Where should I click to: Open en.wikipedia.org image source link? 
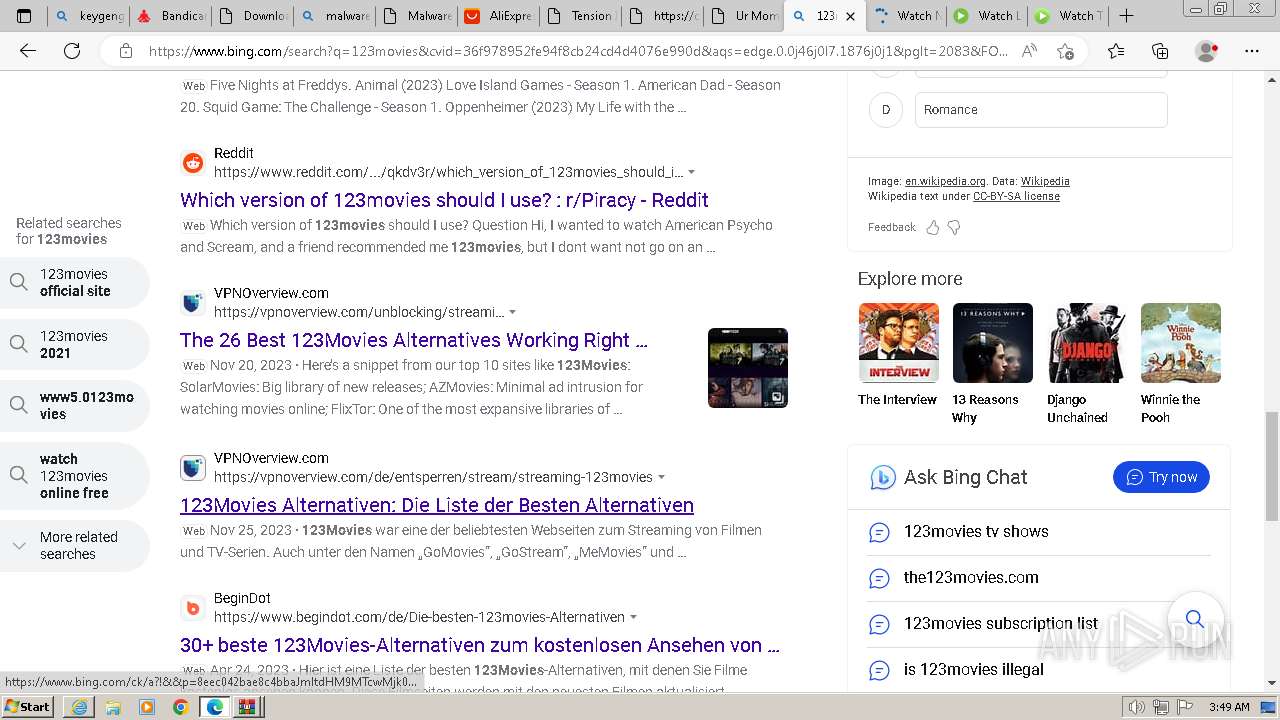[x=945, y=181]
